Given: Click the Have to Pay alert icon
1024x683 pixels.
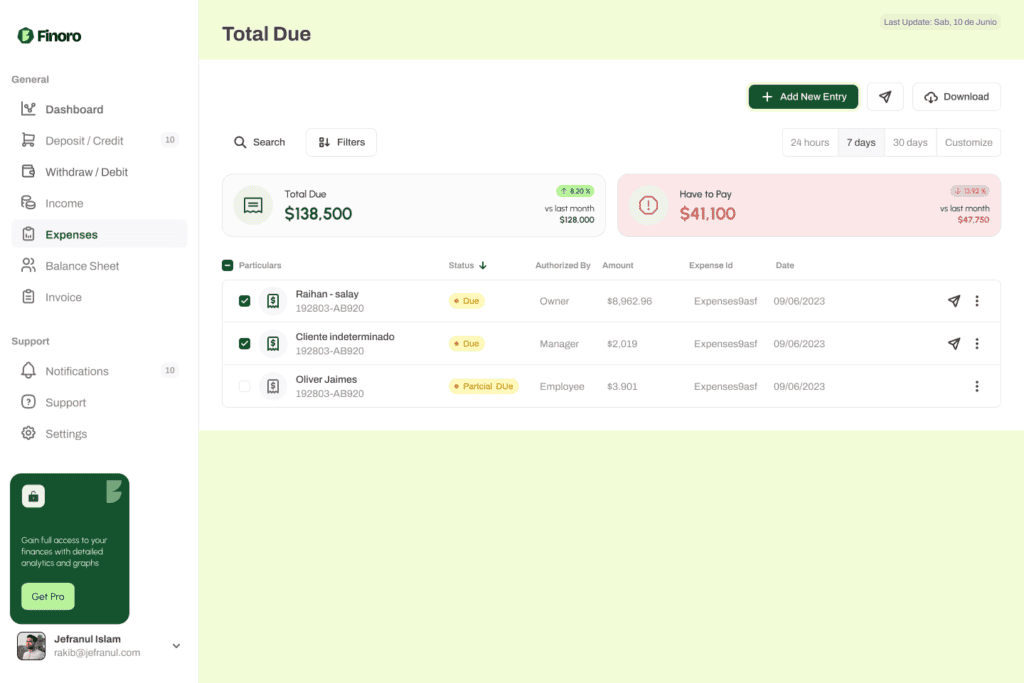Looking at the screenshot, I should pos(649,205).
